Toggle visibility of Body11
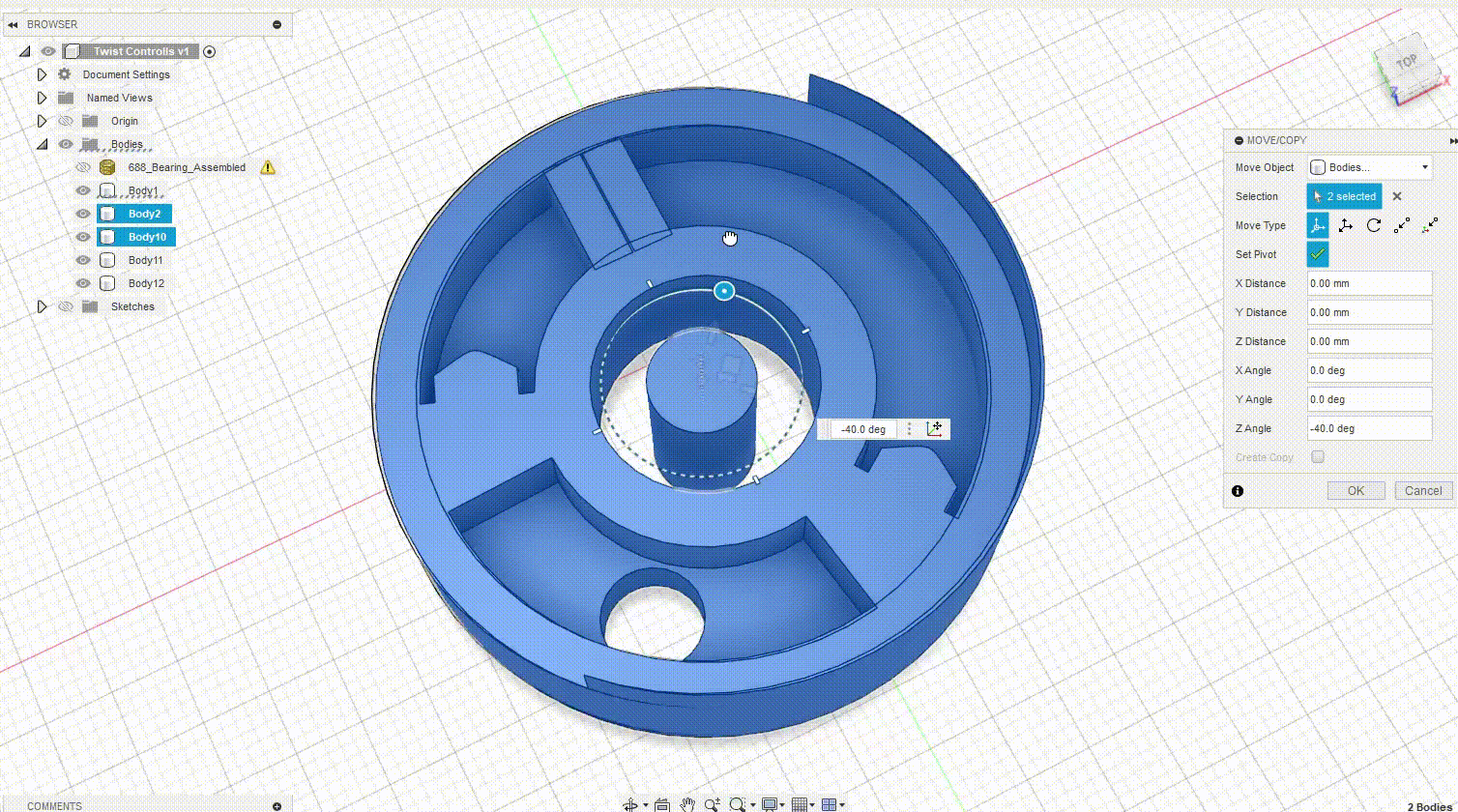Image resolution: width=1458 pixels, height=812 pixels. [x=82, y=260]
